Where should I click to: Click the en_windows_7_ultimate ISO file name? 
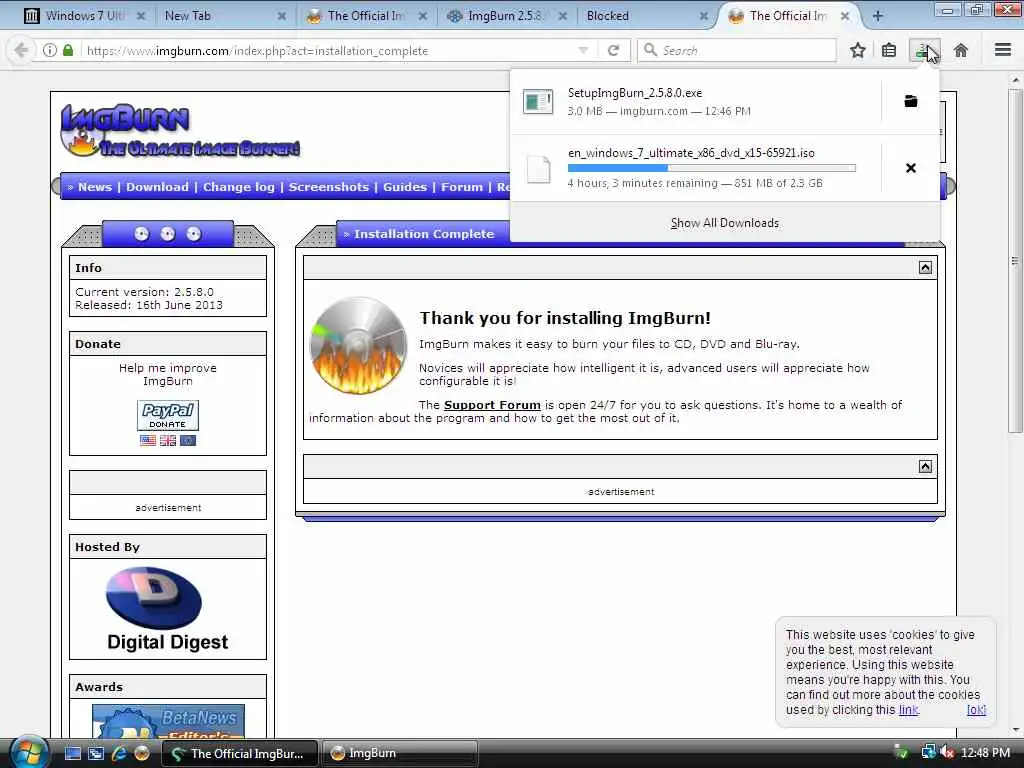click(x=691, y=153)
